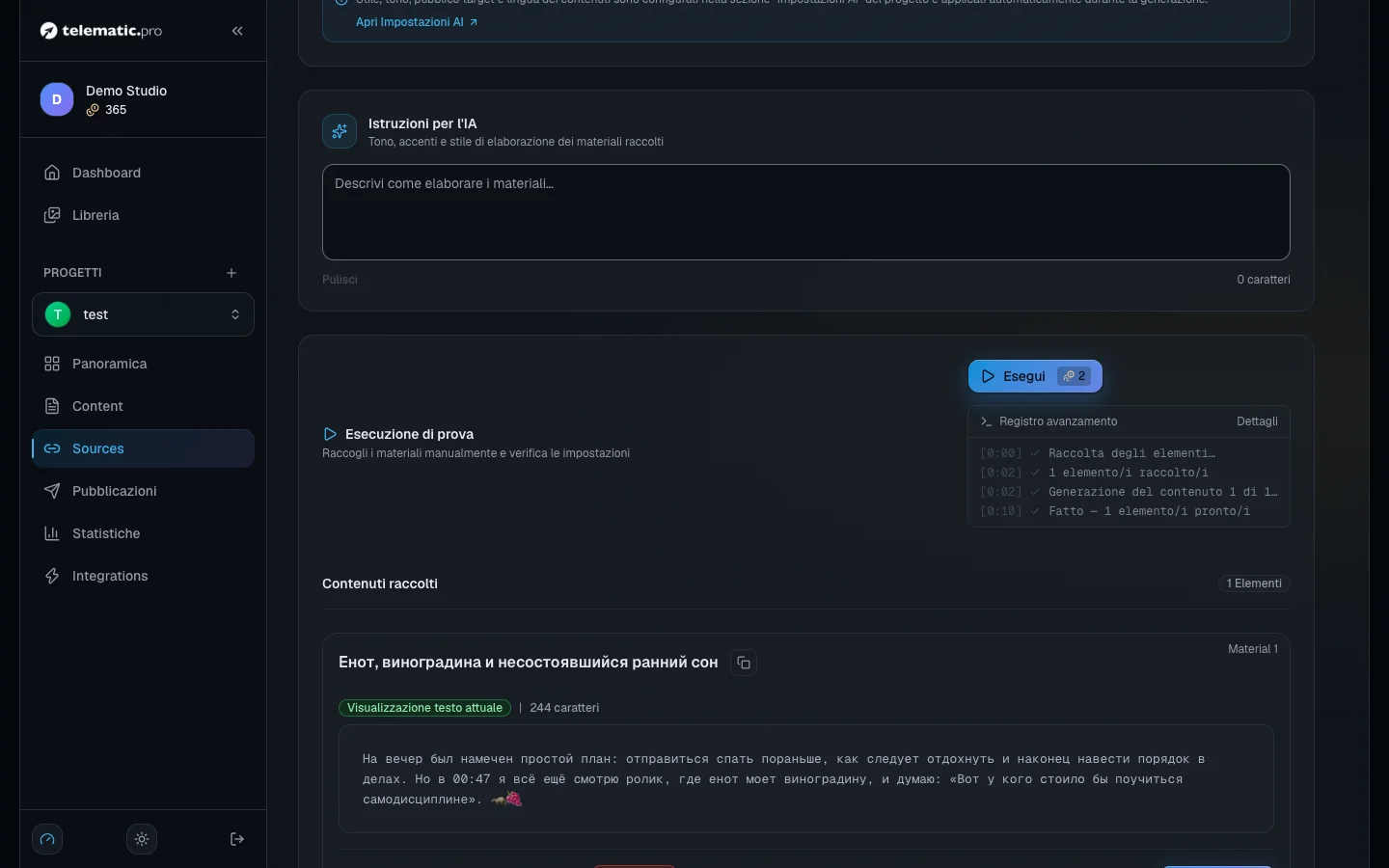Focus the AI instructions text area
1389x868 pixels.
[x=806, y=212]
